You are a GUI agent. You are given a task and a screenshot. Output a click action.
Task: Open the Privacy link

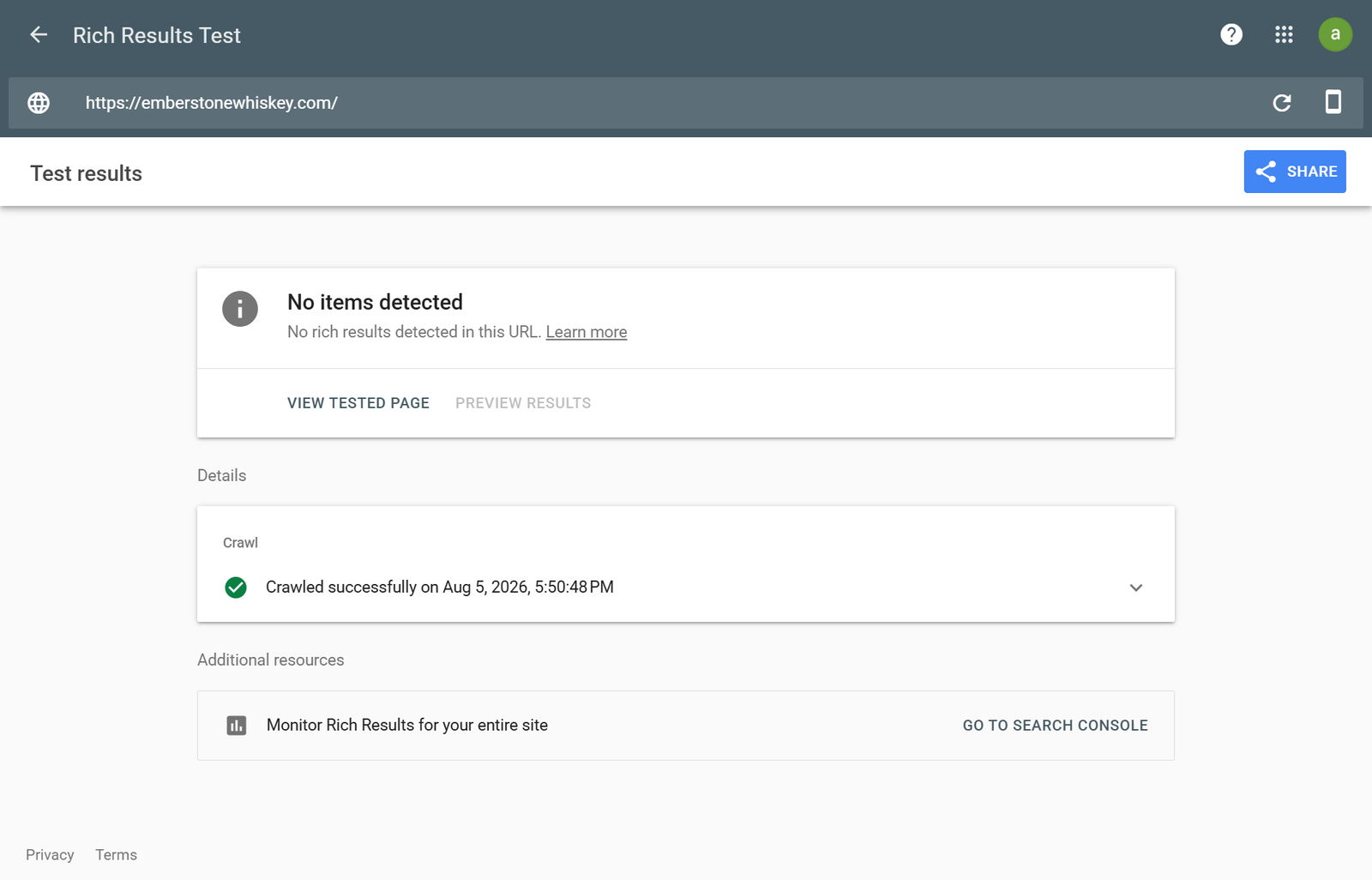pyautogui.click(x=50, y=855)
